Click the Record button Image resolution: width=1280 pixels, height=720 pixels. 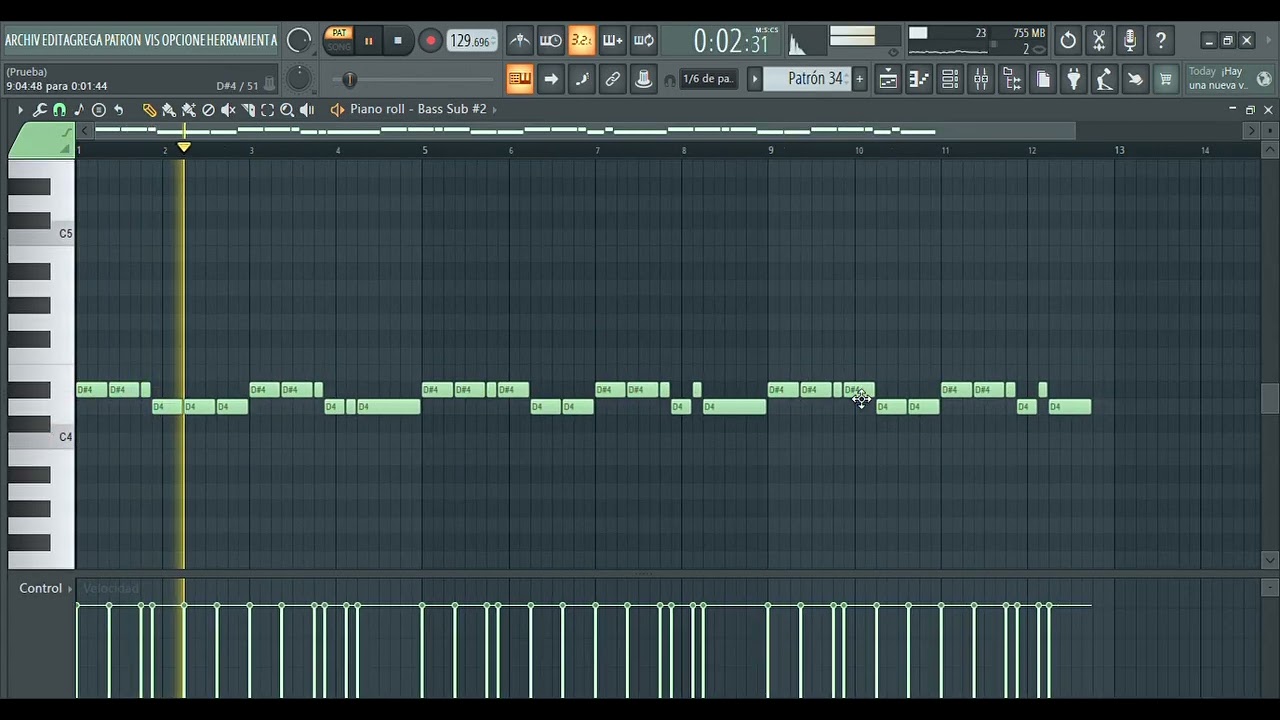coord(430,41)
